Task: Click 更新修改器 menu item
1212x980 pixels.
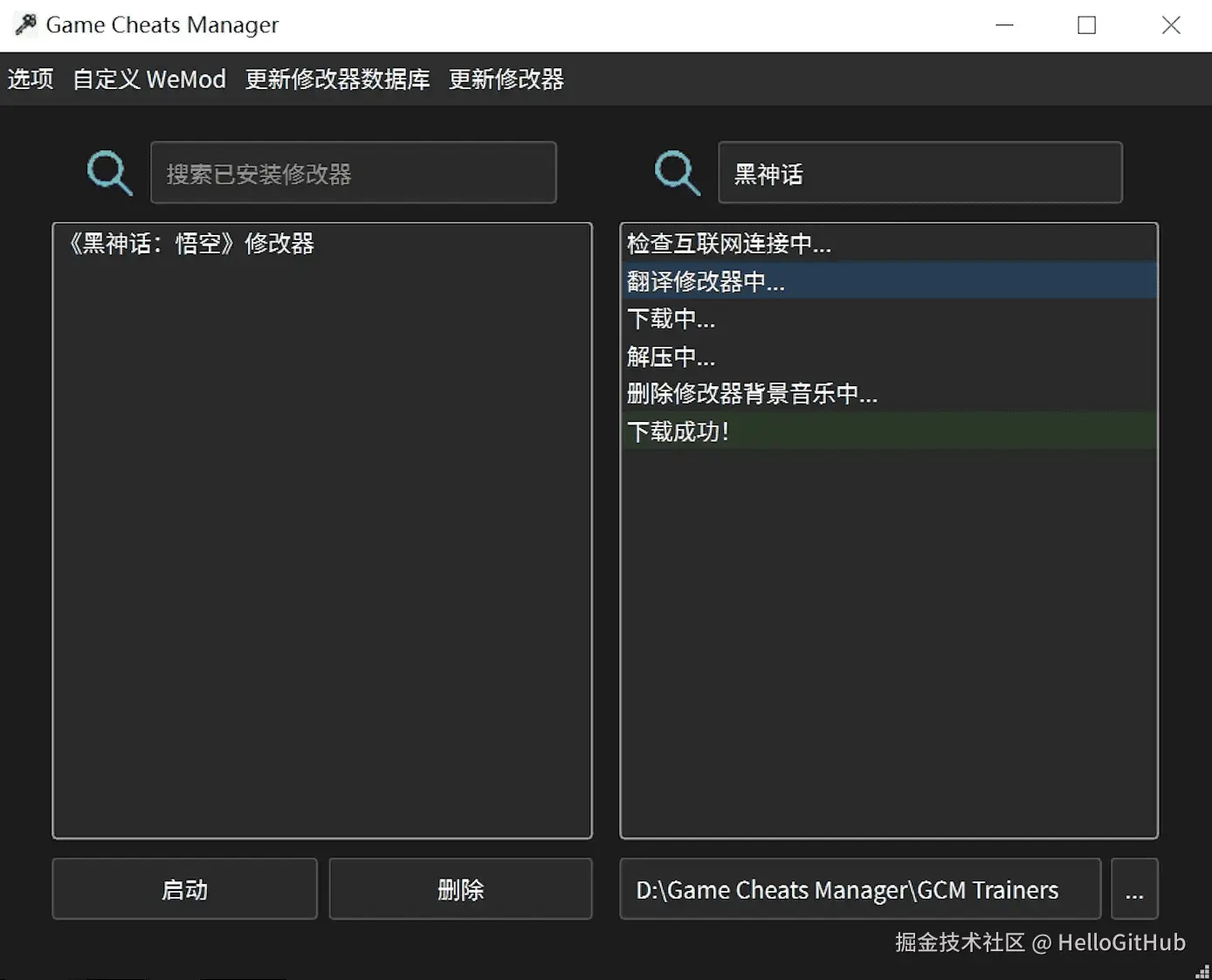Action: [506, 79]
